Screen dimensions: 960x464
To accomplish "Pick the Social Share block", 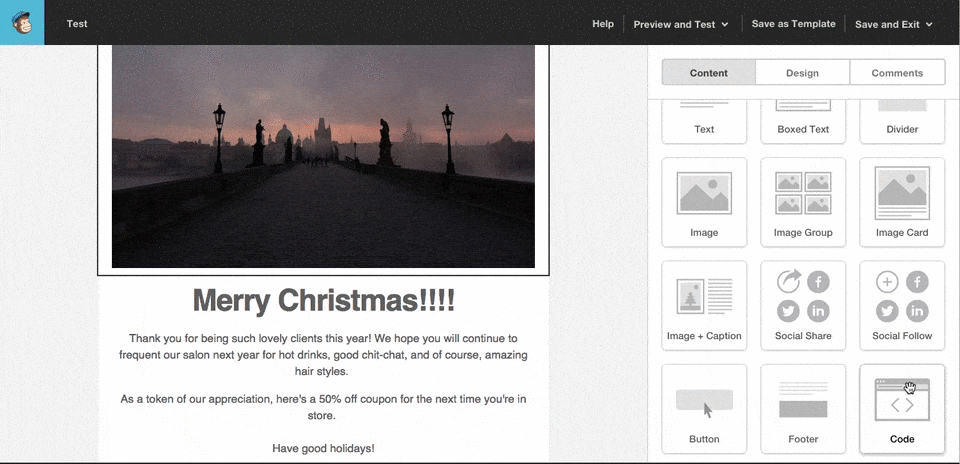I will click(803, 305).
